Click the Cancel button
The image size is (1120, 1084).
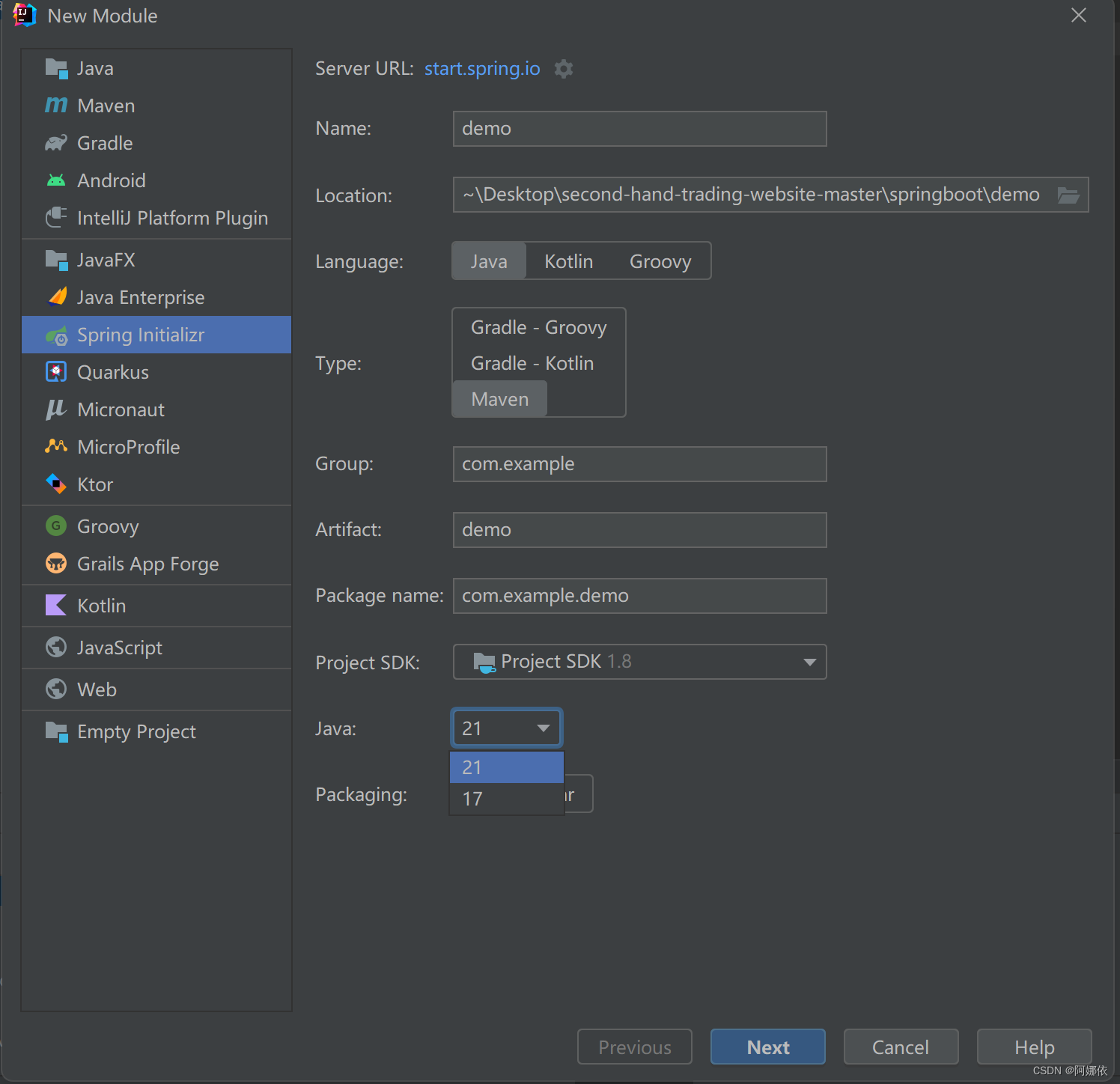(901, 1047)
